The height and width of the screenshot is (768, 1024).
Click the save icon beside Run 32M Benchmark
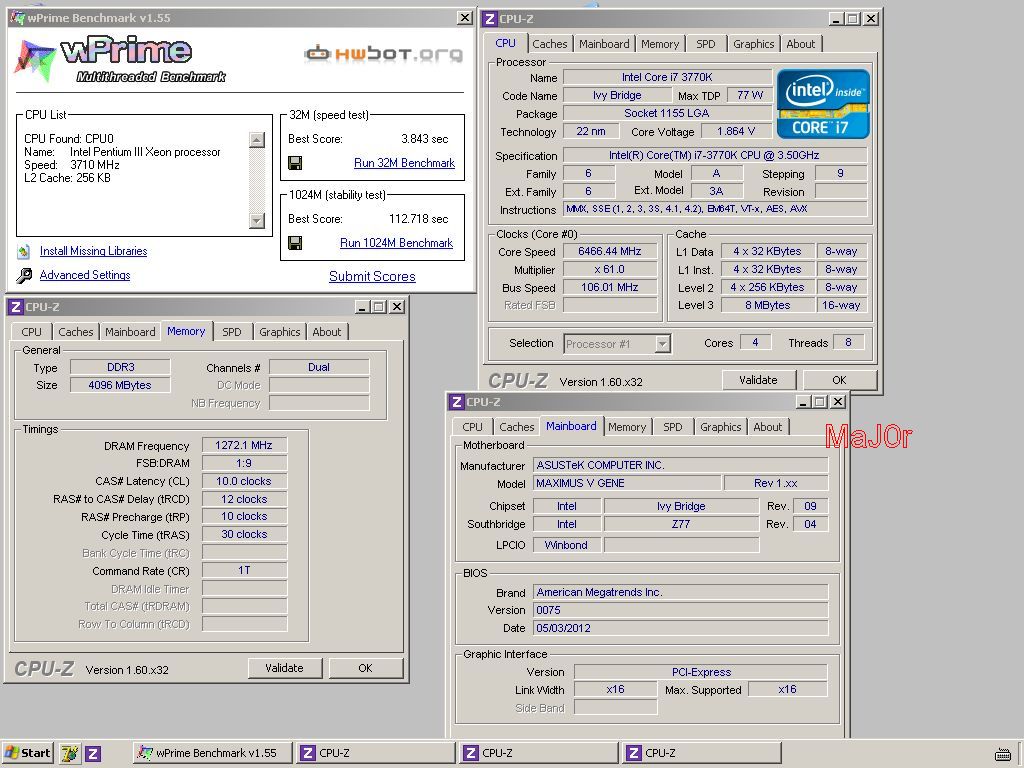pyautogui.click(x=295, y=163)
